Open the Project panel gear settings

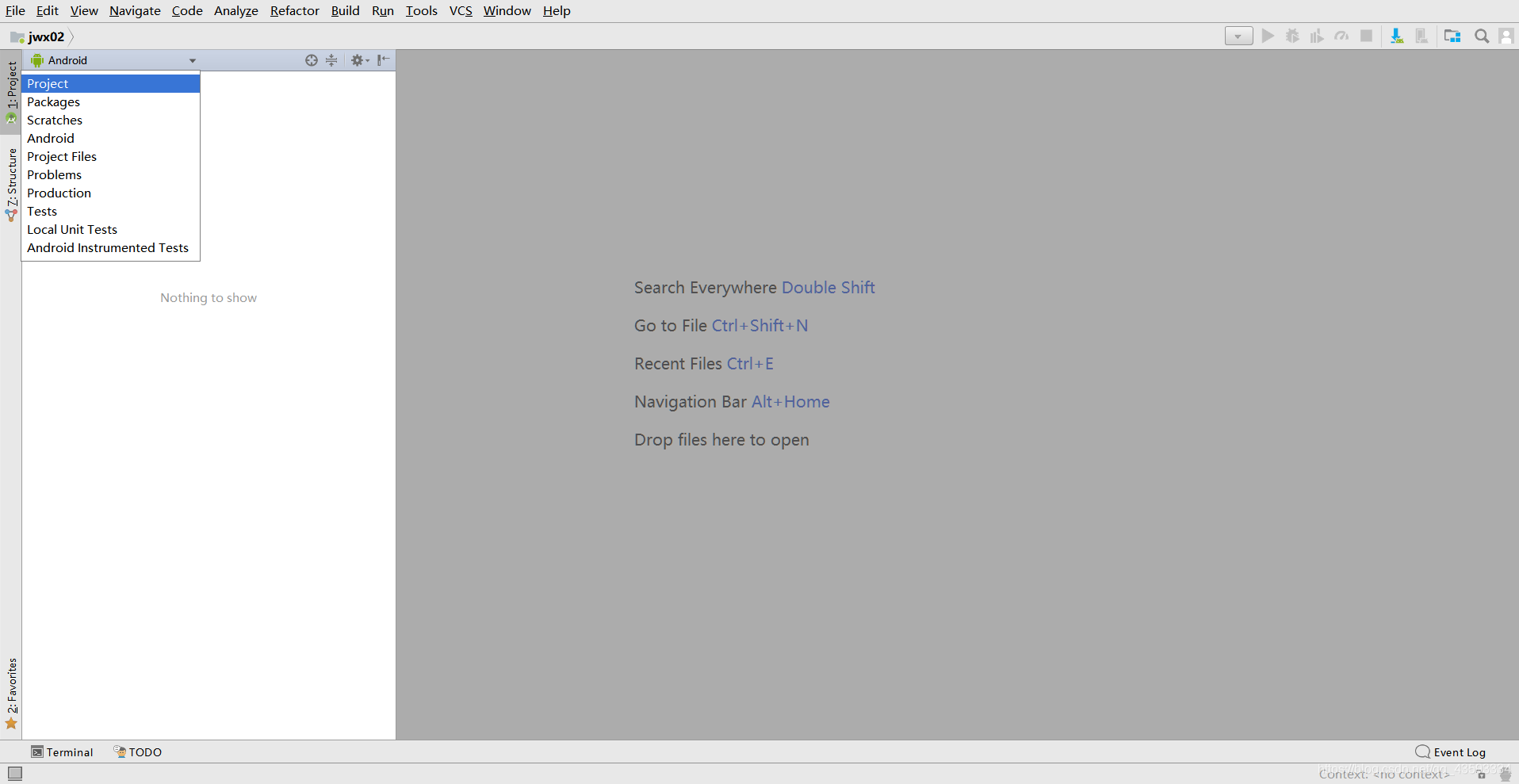click(359, 60)
